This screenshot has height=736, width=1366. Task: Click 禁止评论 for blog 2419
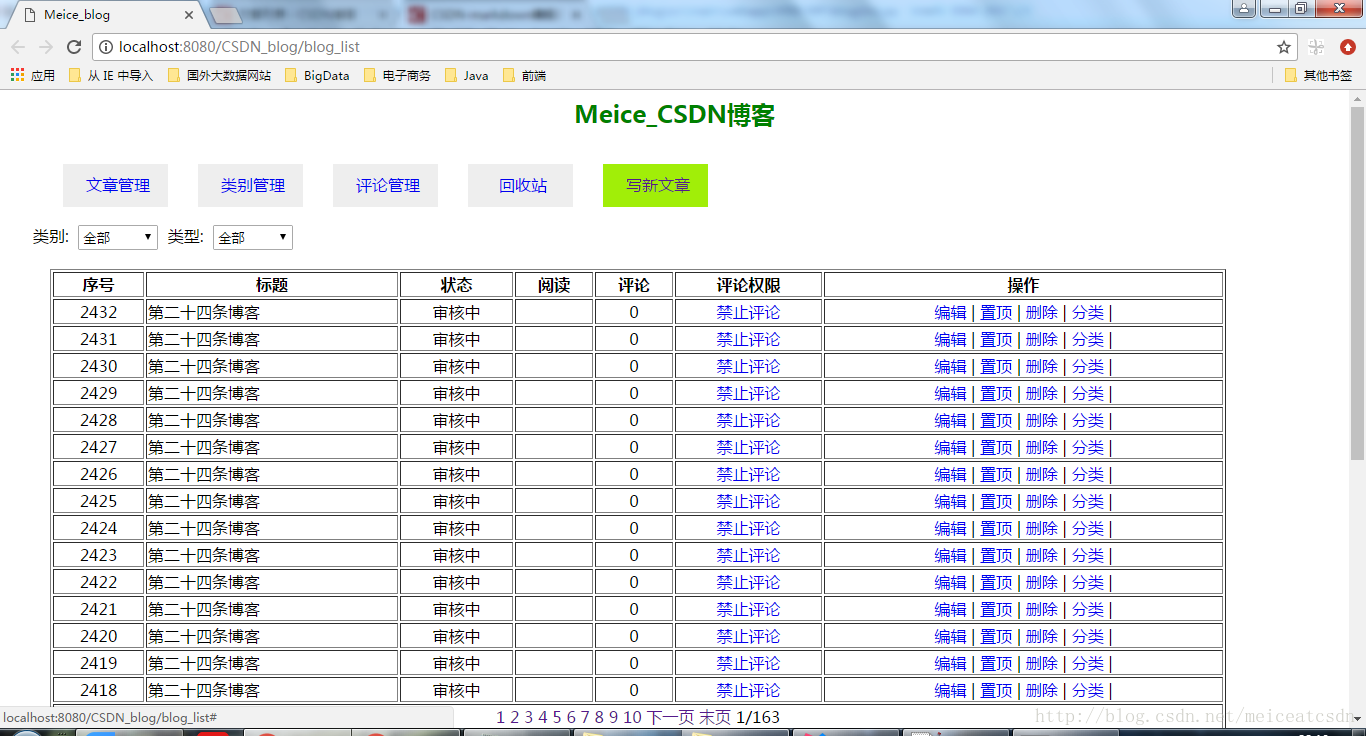[748, 663]
